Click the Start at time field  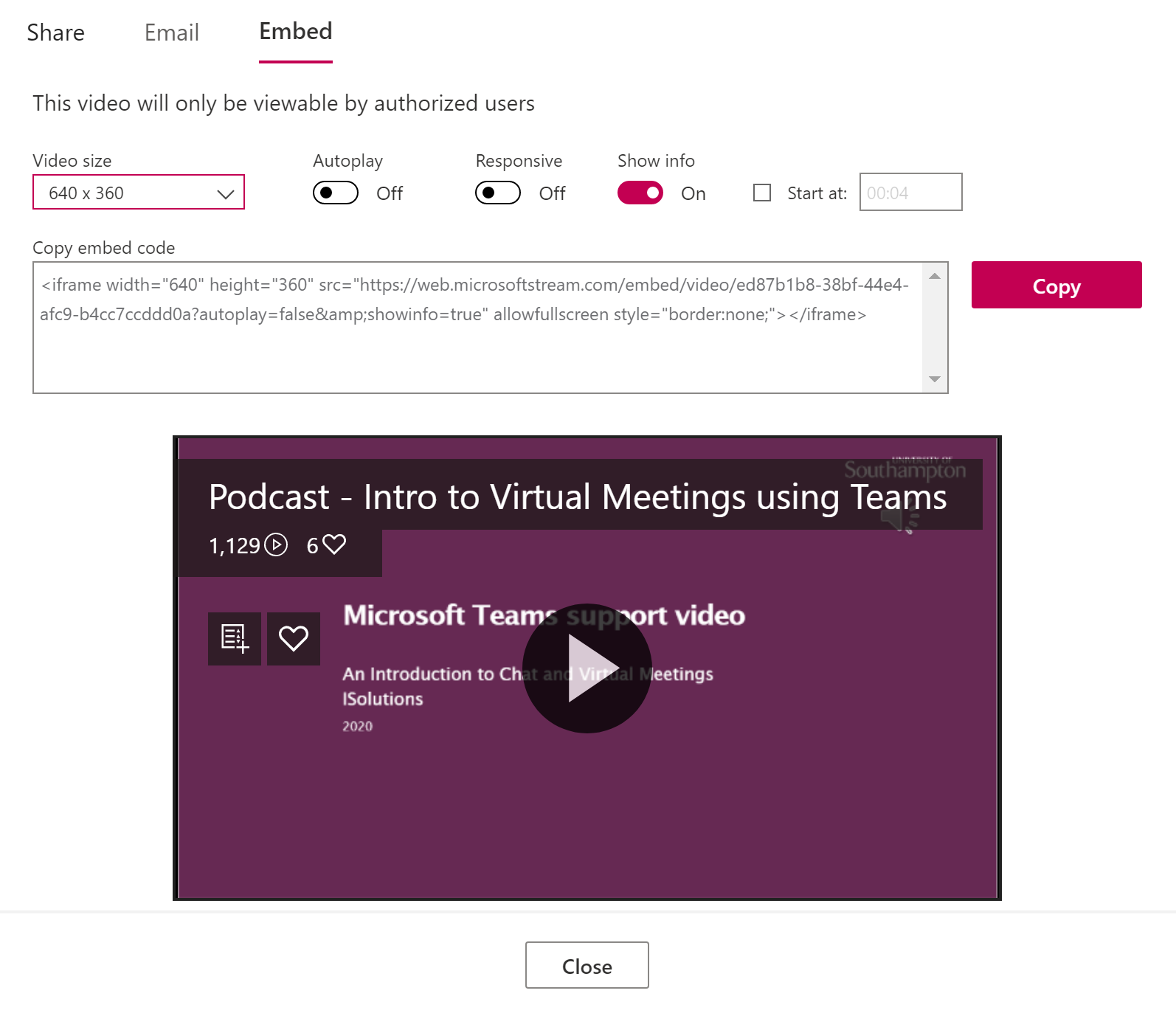coord(911,192)
